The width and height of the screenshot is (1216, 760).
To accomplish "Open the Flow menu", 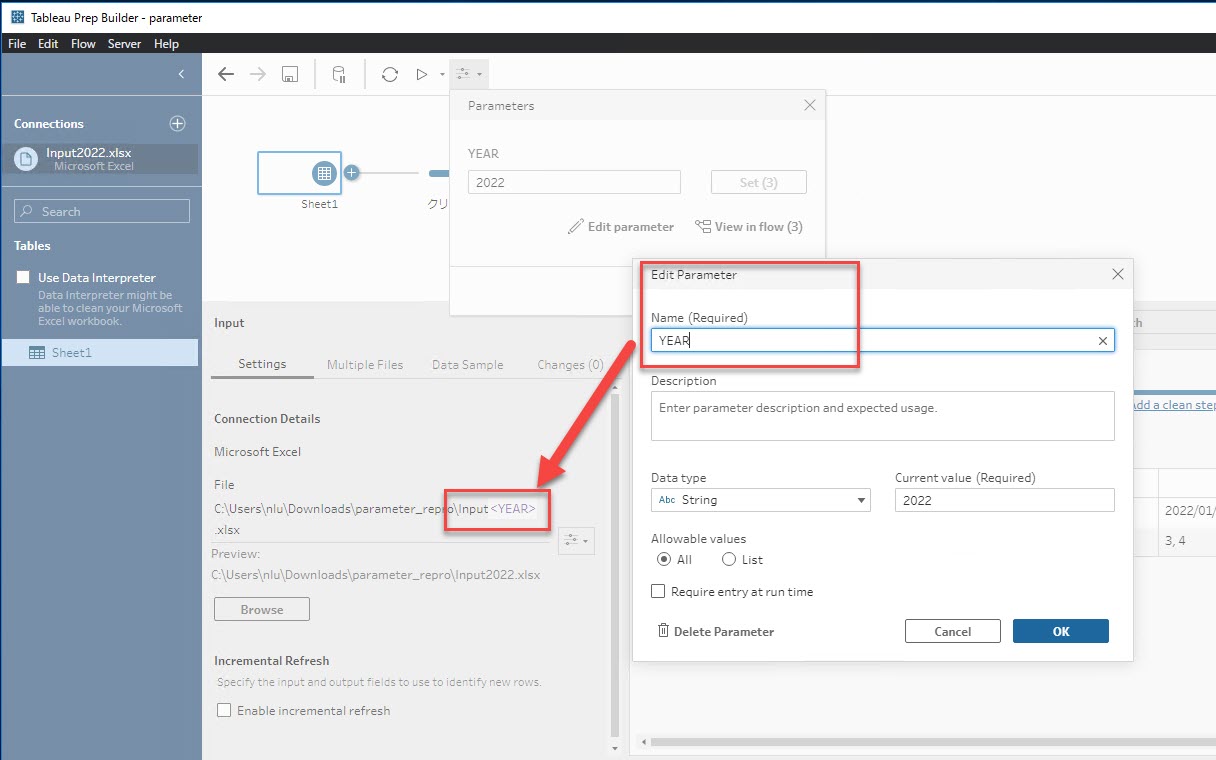I will point(83,44).
